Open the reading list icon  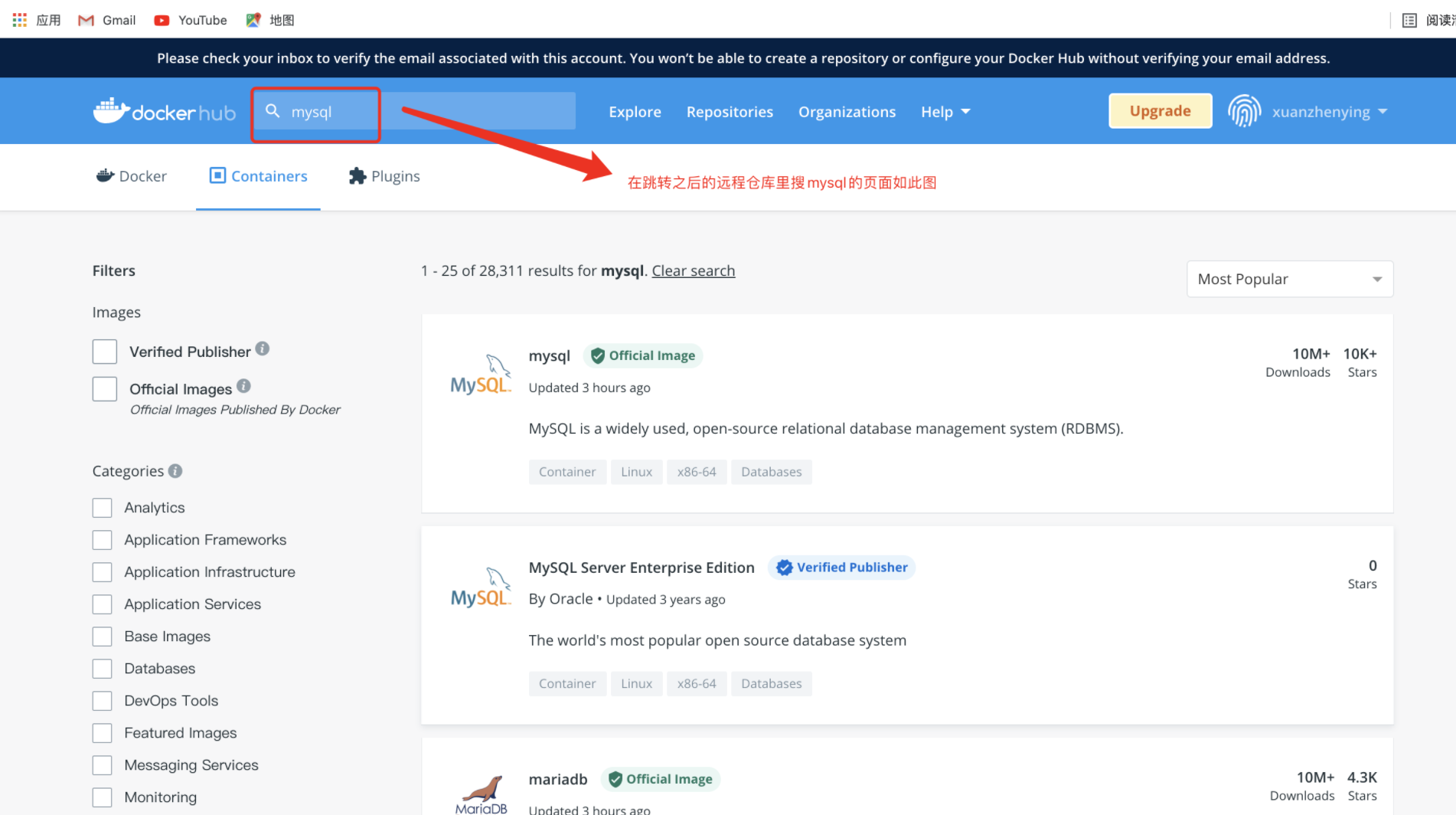tap(1409, 20)
